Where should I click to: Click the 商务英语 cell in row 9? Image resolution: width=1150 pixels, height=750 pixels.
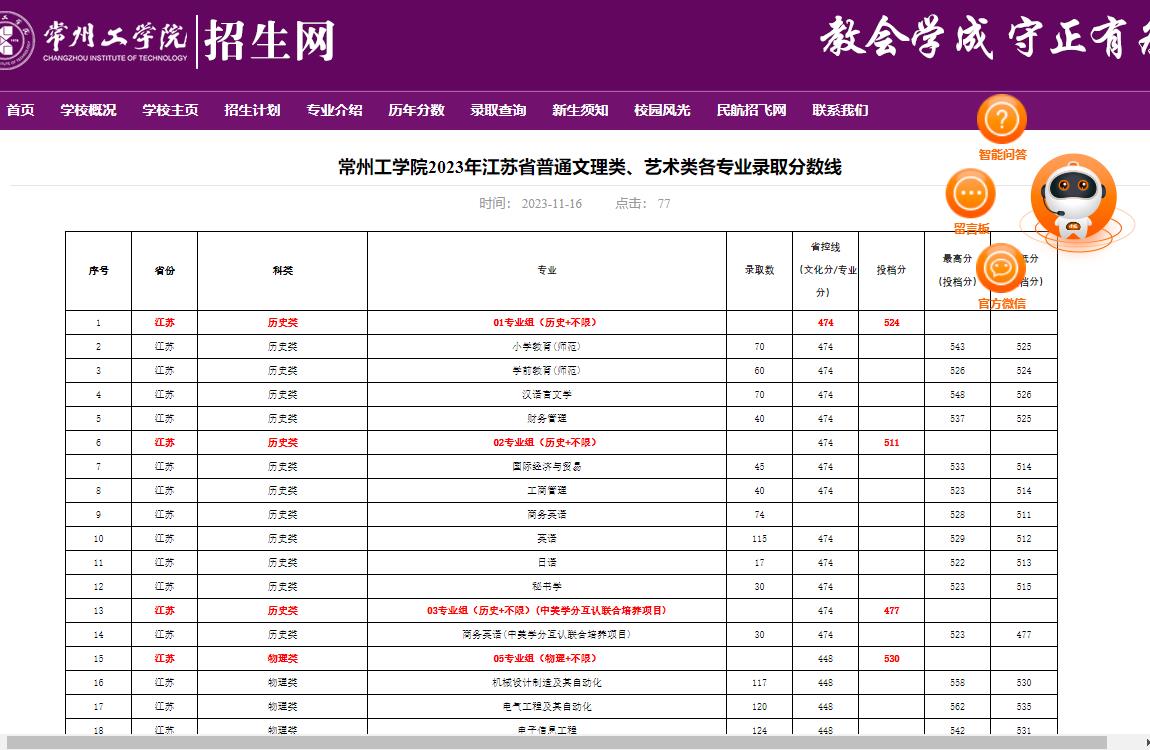546,515
